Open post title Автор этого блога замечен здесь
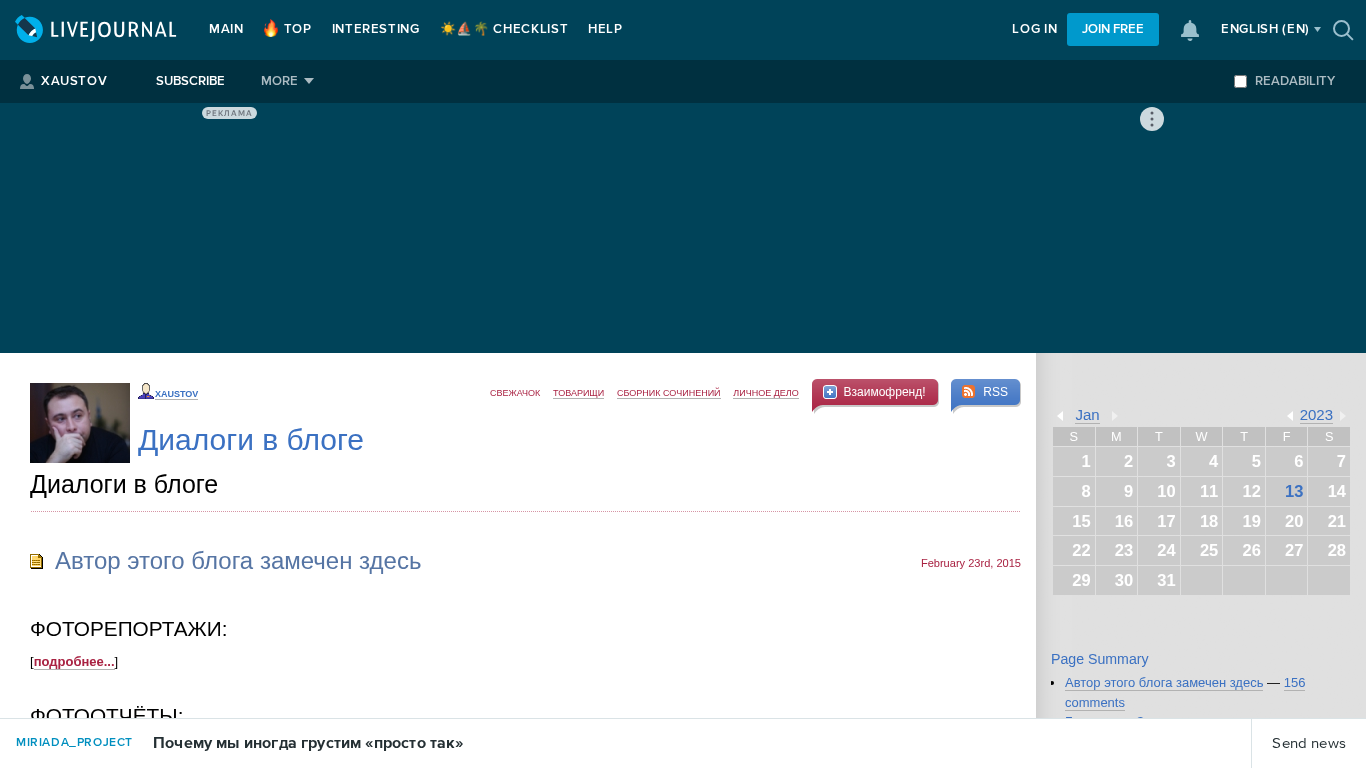This screenshot has width=1366, height=768. [x=238, y=561]
